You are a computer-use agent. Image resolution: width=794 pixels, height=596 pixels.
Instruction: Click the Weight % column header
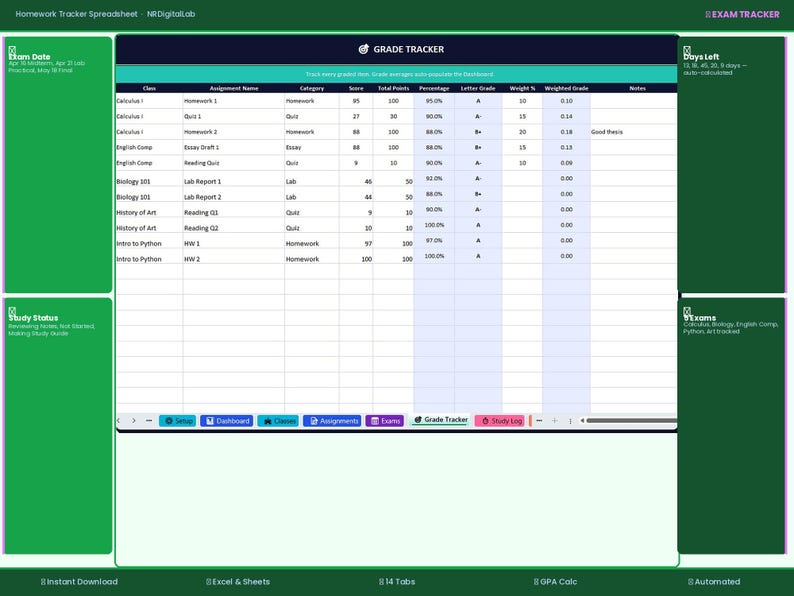pos(522,88)
